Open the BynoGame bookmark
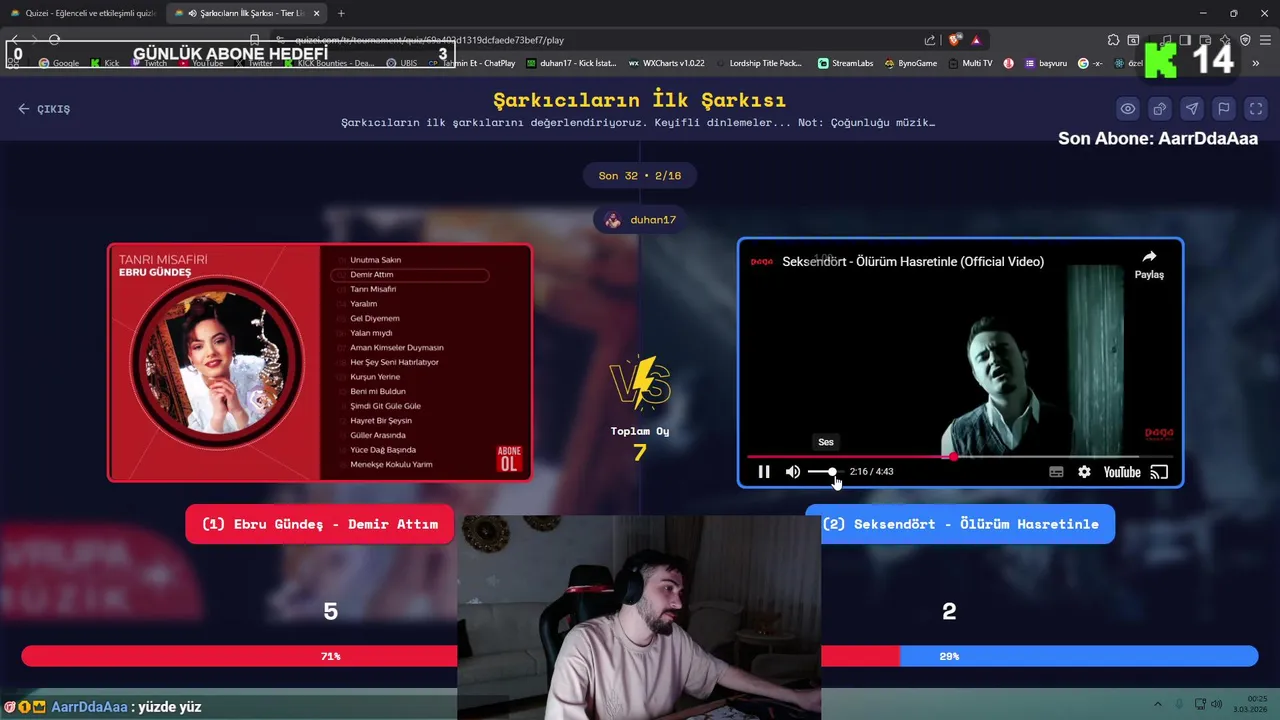The image size is (1280, 720). [910, 63]
